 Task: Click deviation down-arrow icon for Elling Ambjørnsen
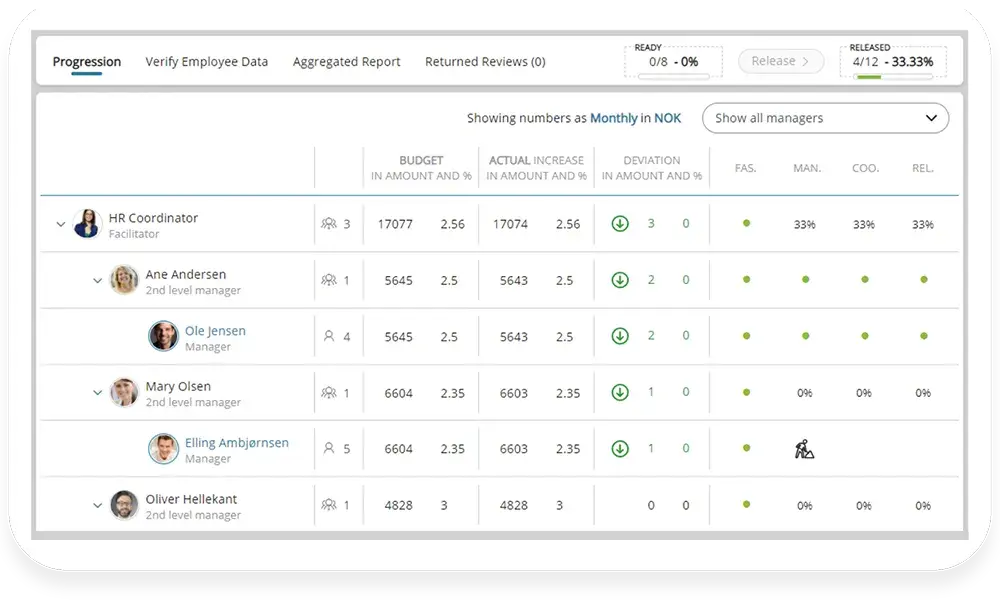tap(620, 448)
